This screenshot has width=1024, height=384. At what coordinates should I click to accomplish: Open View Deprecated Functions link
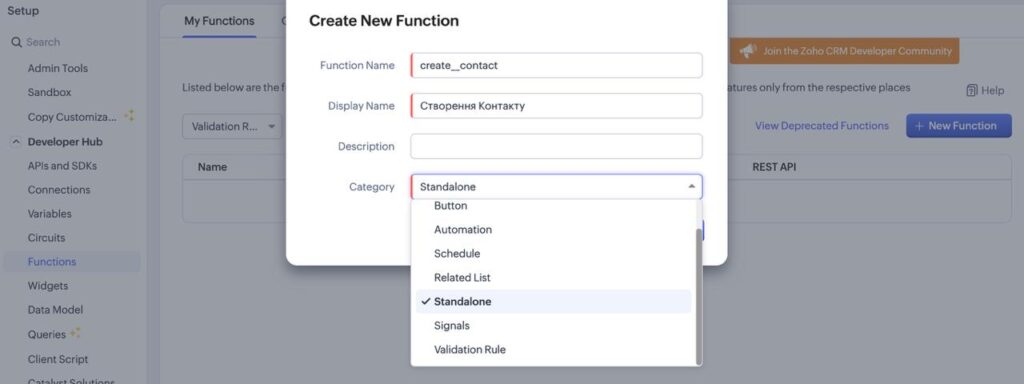(822, 126)
